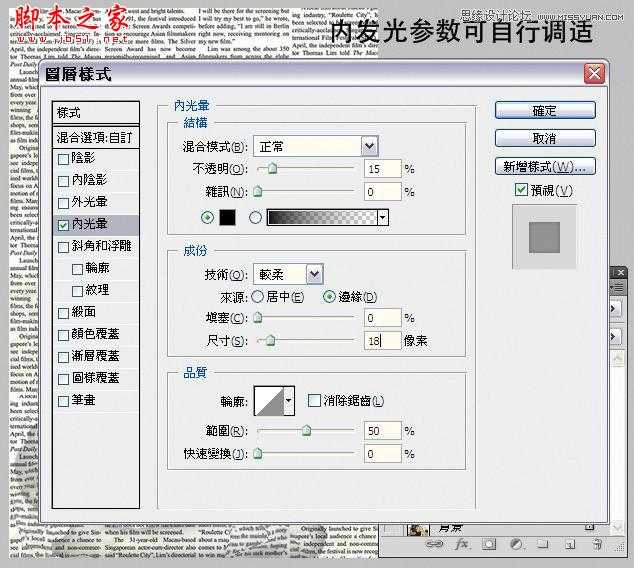Open the 混合模式 blend mode dropdown

click(370, 146)
